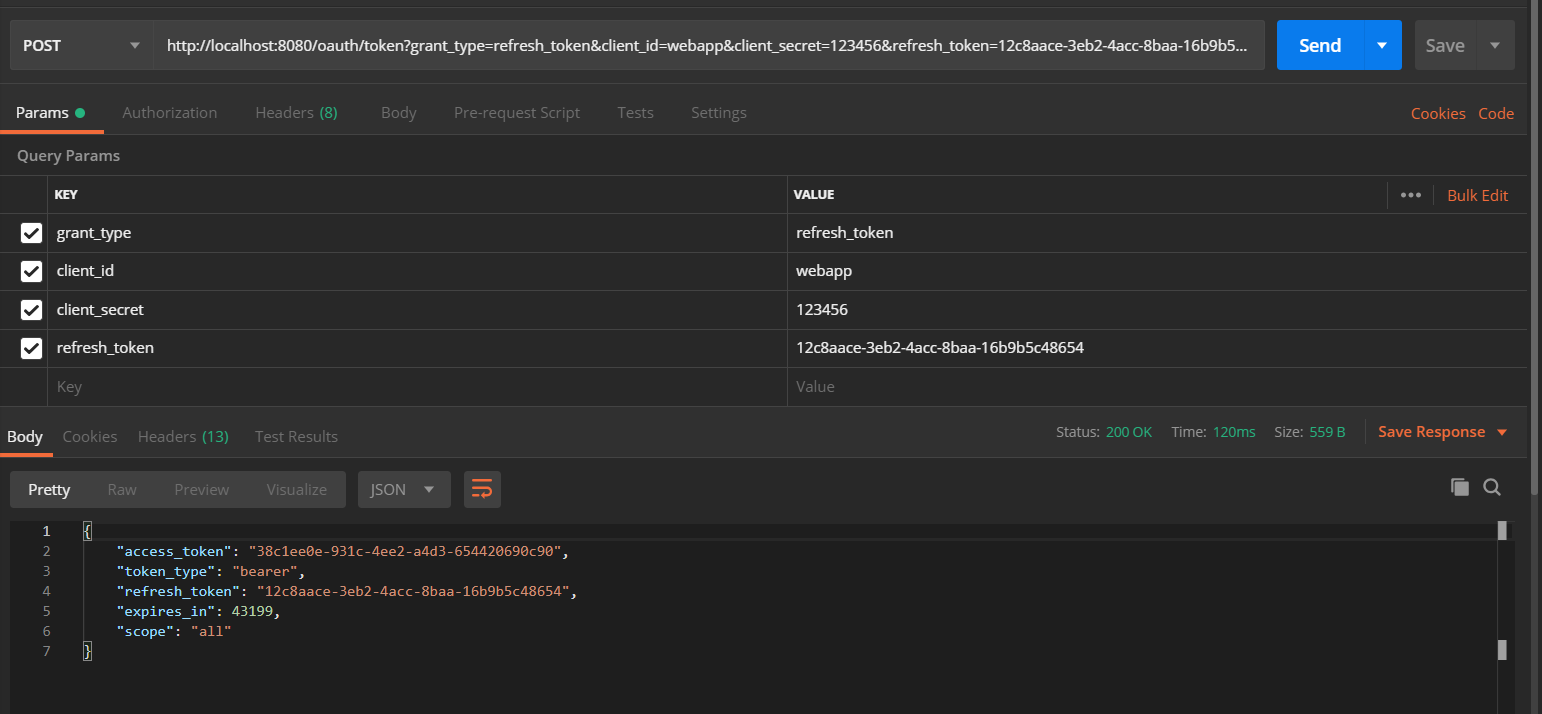Uncheck the client_secret parameter
This screenshot has height=714, width=1542.
tap(31, 310)
